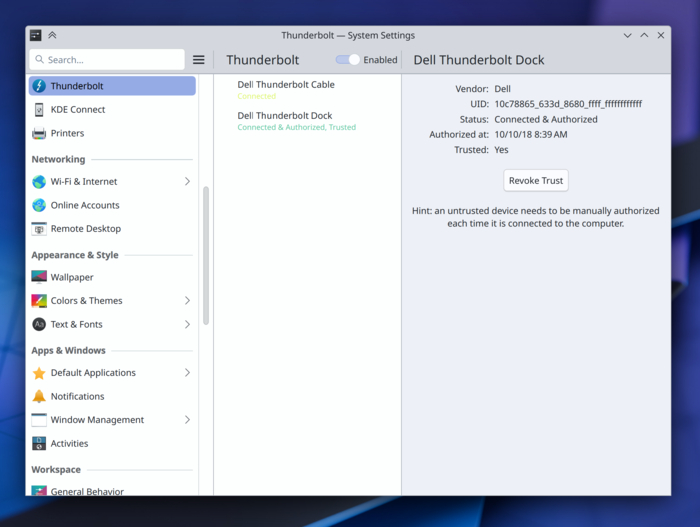The width and height of the screenshot is (700, 527).
Task: Expand the Wi-Fi & Internet submenu arrow
Action: [x=187, y=182]
